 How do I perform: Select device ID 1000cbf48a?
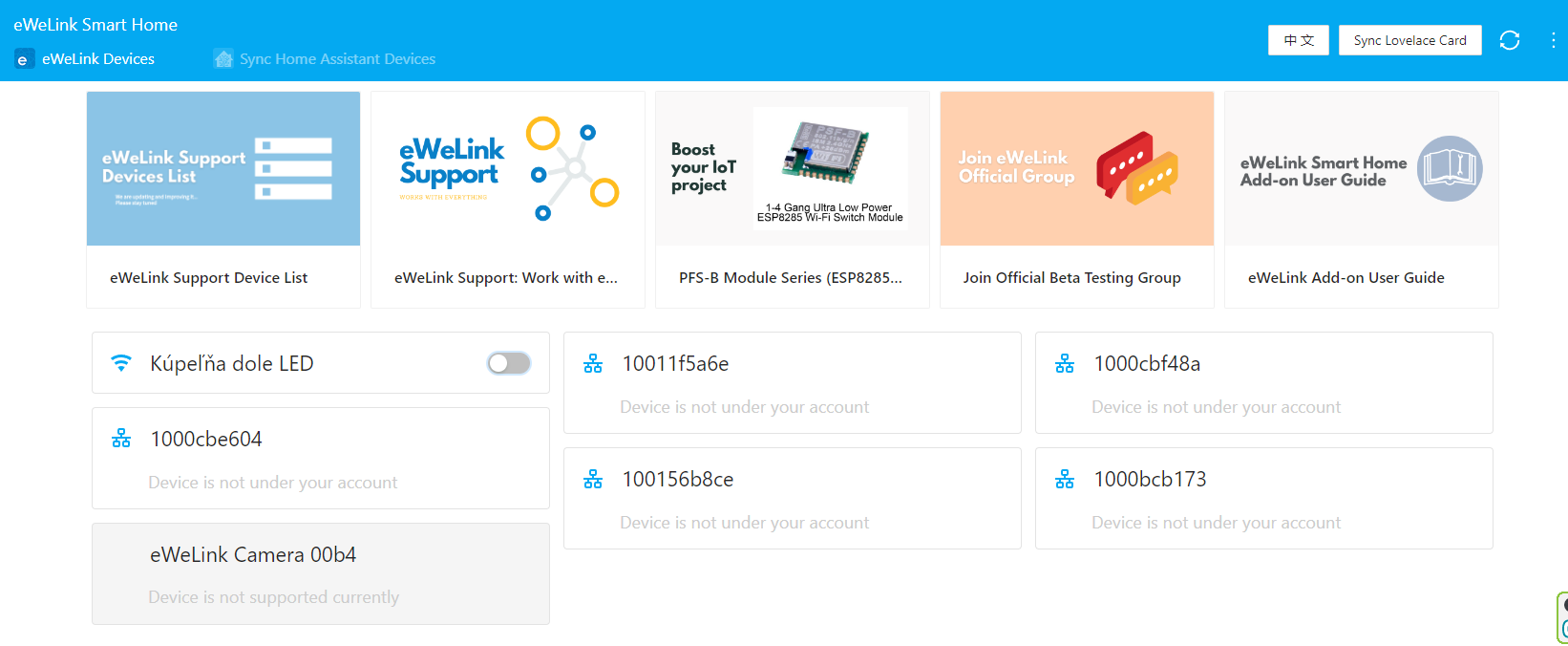1147,363
